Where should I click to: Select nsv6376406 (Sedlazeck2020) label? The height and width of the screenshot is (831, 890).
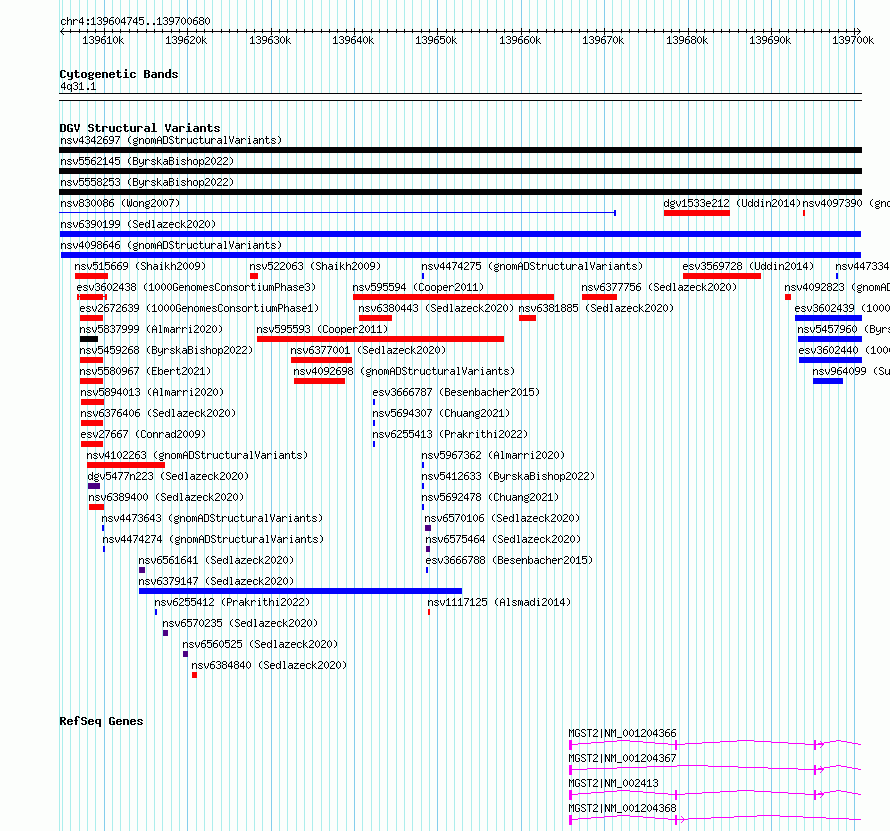pos(158,413)
